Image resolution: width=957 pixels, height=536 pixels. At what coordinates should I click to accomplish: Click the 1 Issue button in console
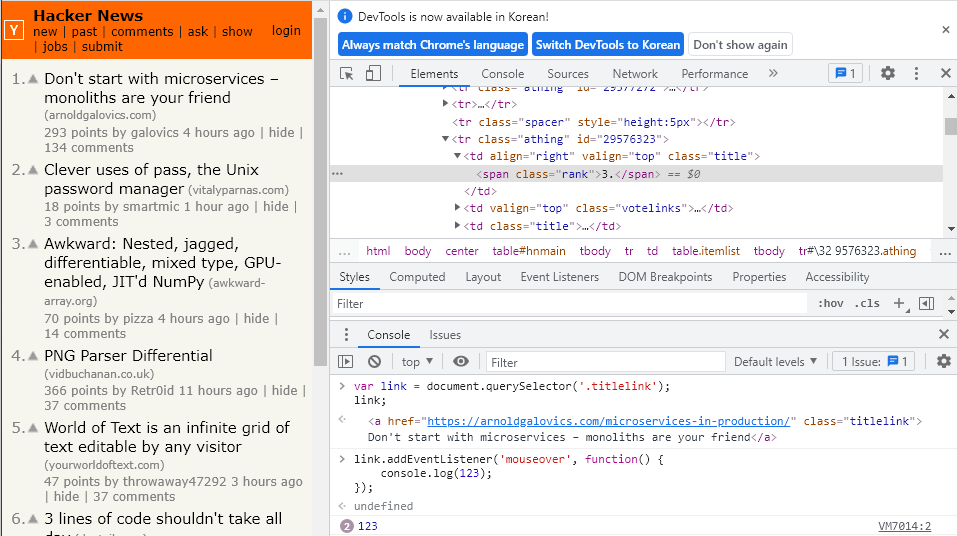click(875, 361)
